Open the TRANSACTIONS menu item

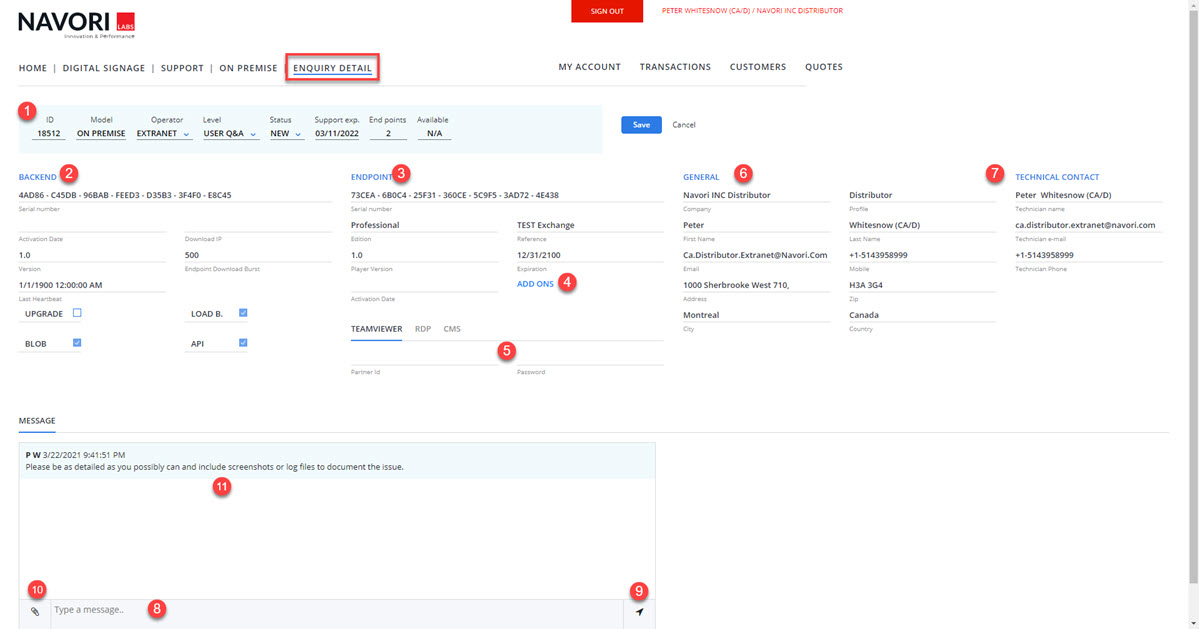(675, 67)
